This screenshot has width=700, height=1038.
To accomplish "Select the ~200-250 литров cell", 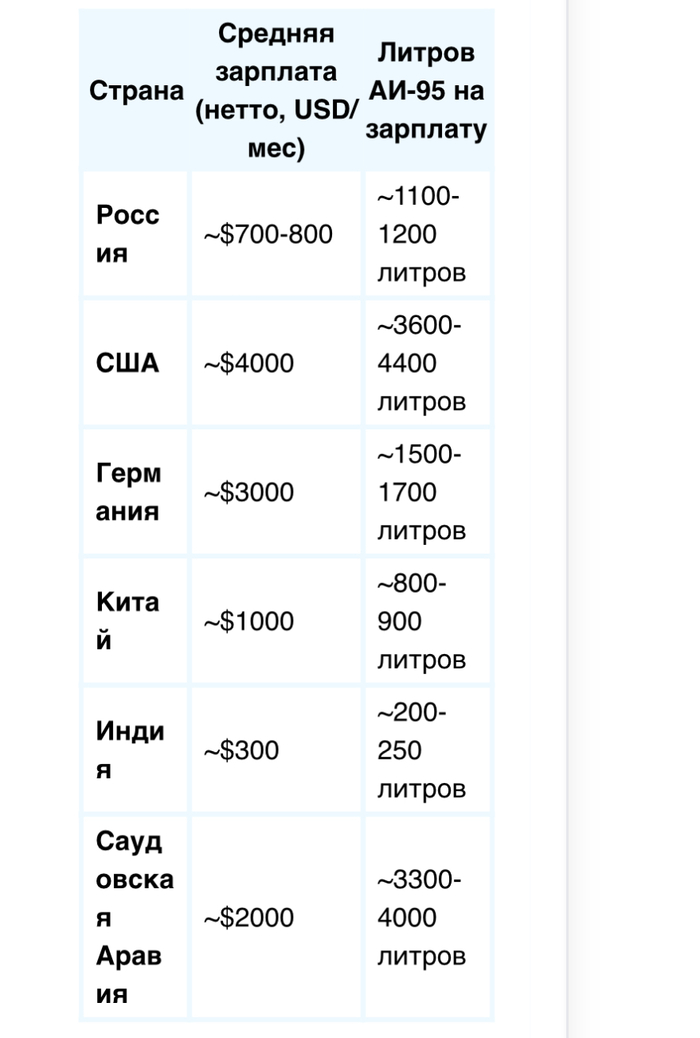I will (x=421, y=750).
